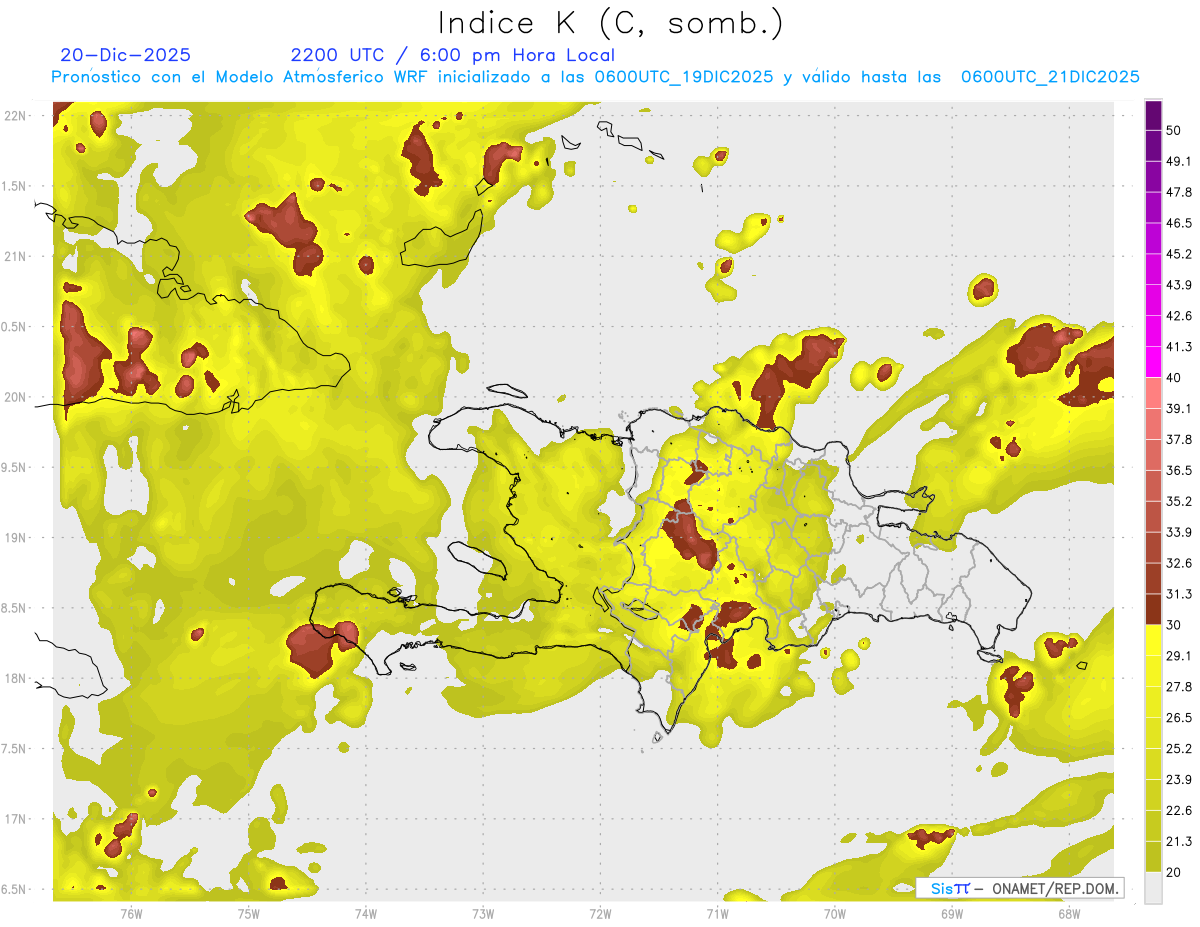Click the colorbar value '36.5'

tap(1179, 470)
